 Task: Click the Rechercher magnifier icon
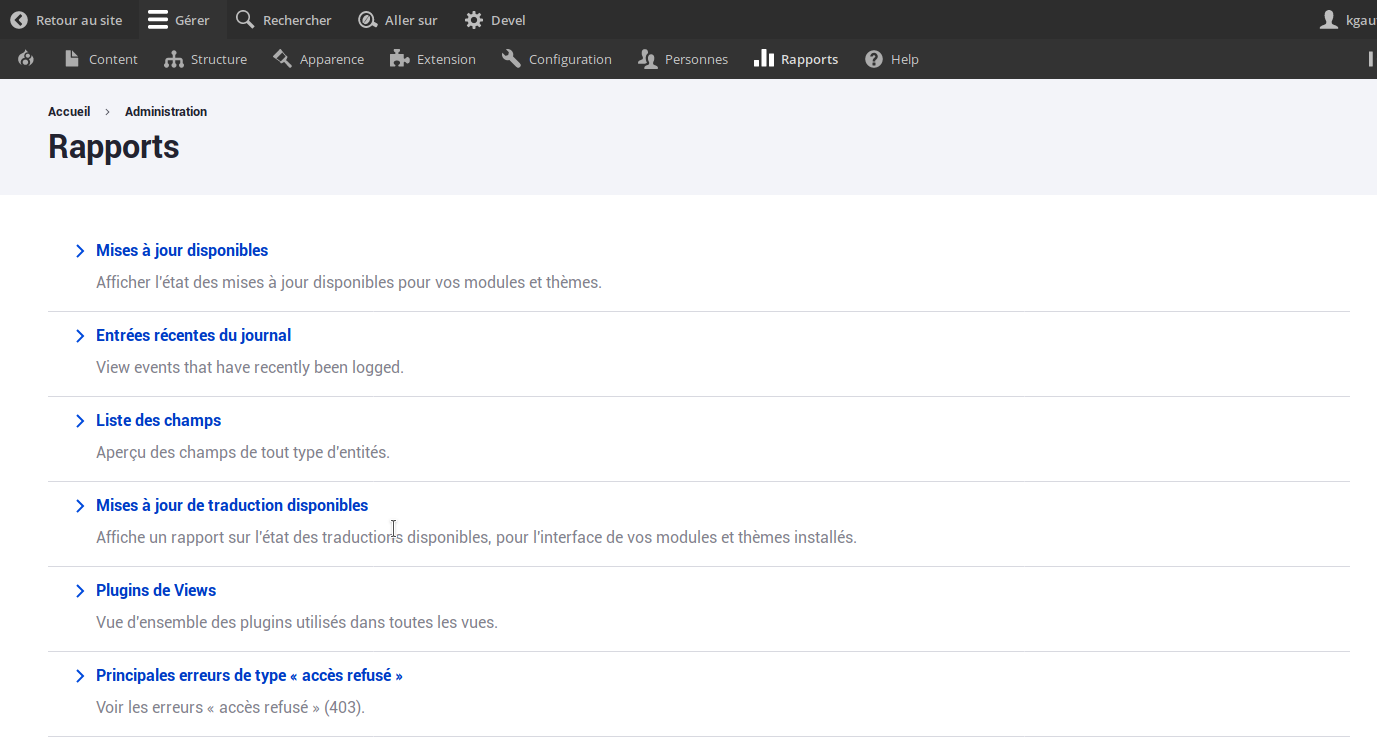tap(245, 20)
